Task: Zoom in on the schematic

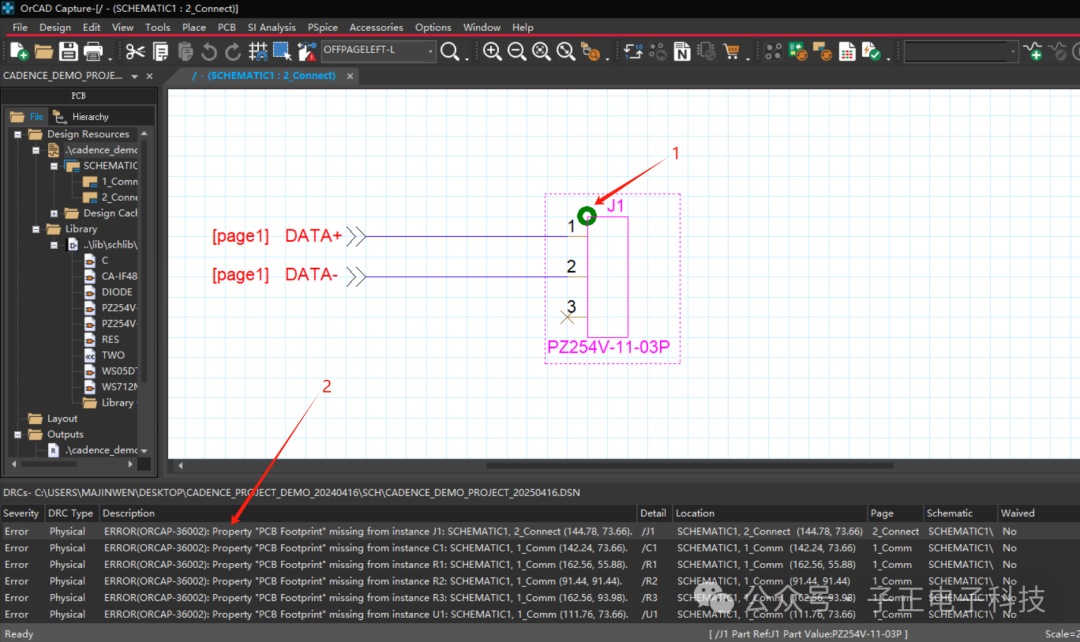Action: [492, 52]
